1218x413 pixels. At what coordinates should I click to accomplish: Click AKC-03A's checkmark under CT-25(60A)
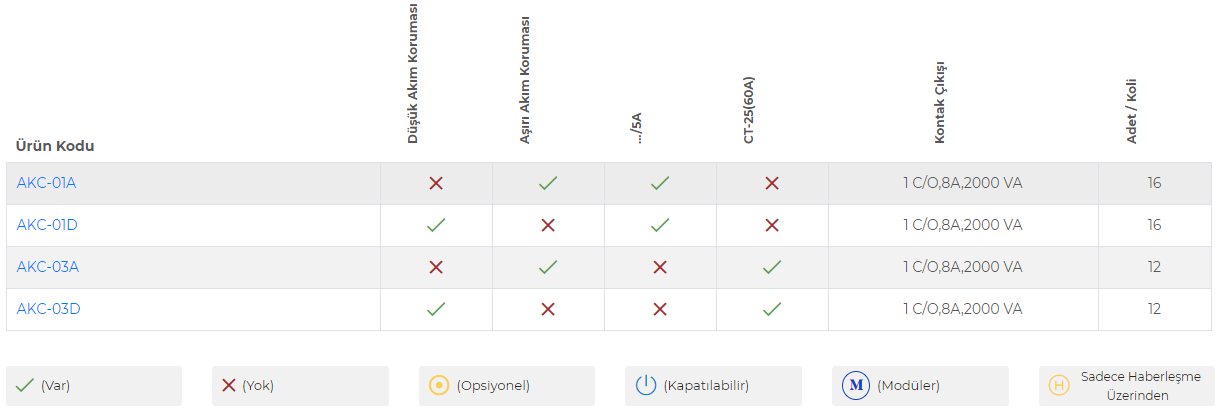pyautogui.click(x=772, y=267)
